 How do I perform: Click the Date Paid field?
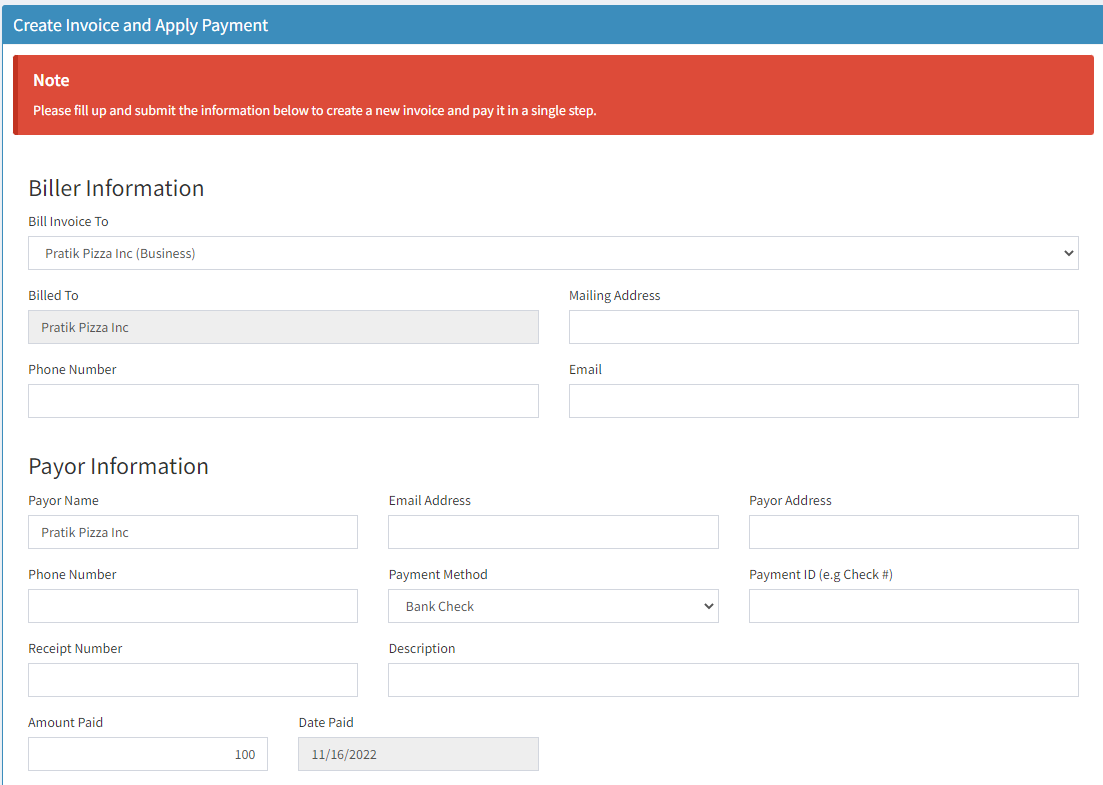click(419, 754)
